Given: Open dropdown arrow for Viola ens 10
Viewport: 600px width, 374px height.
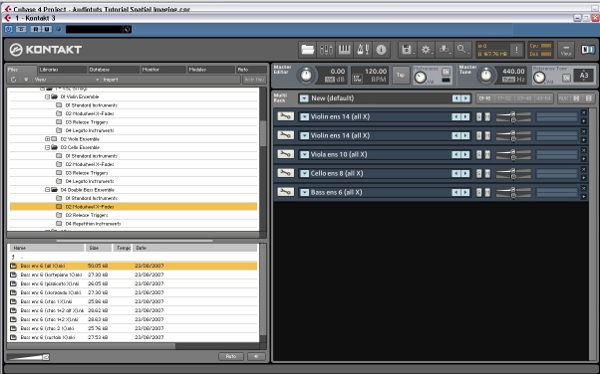Looking at the screenshot, I should 304,154.
